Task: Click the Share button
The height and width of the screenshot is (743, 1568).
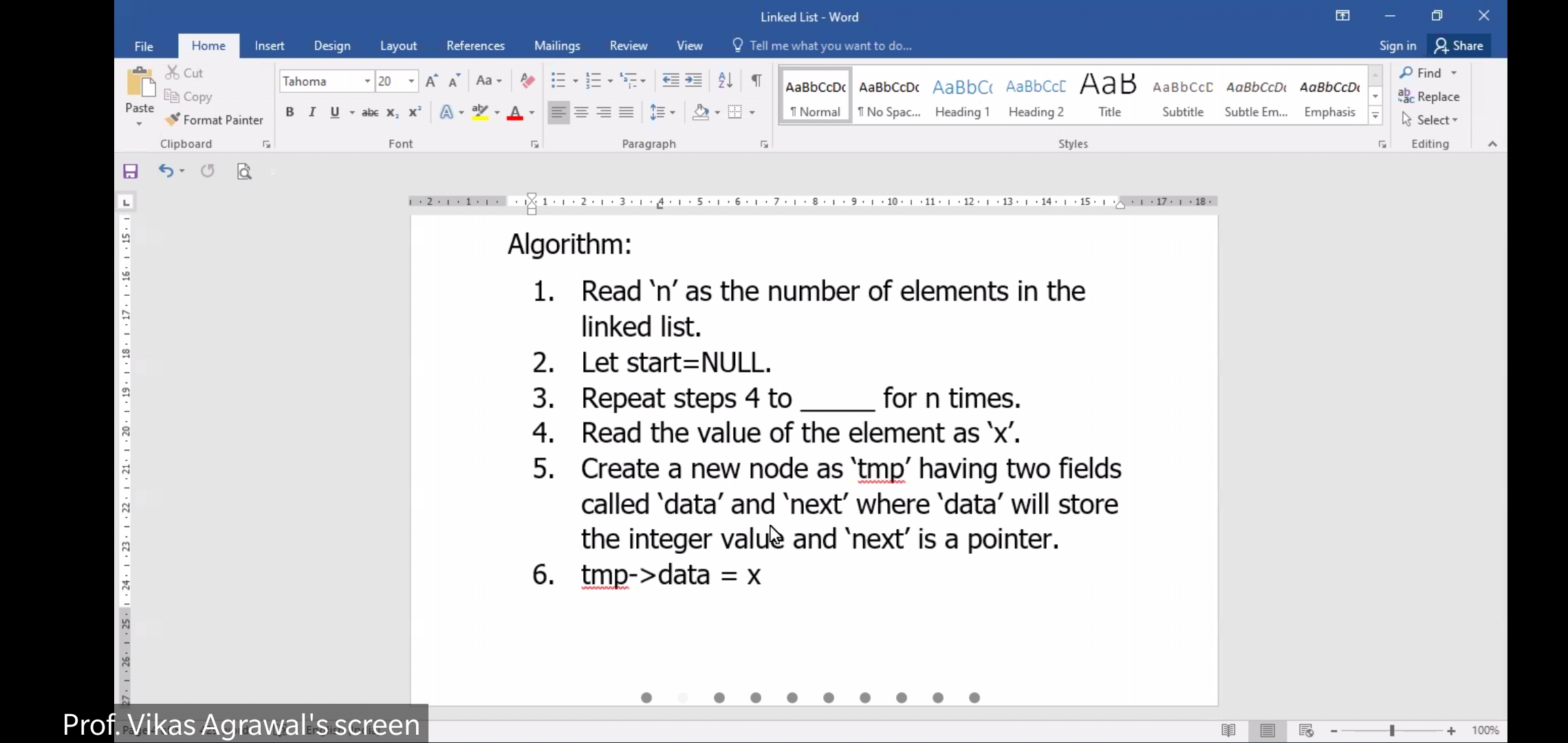Action: point(1459,45)
